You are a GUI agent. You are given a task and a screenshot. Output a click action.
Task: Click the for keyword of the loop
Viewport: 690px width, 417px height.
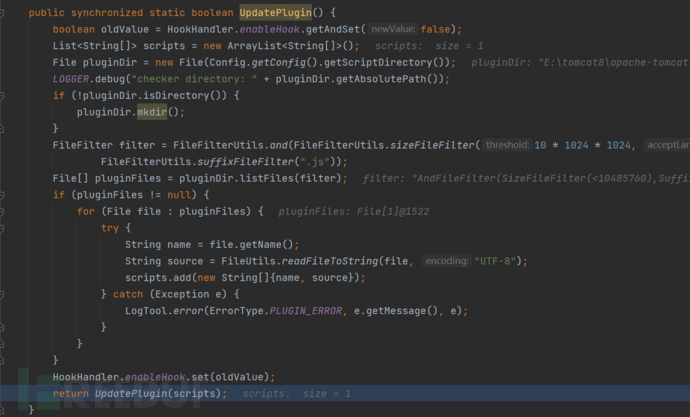86,212
